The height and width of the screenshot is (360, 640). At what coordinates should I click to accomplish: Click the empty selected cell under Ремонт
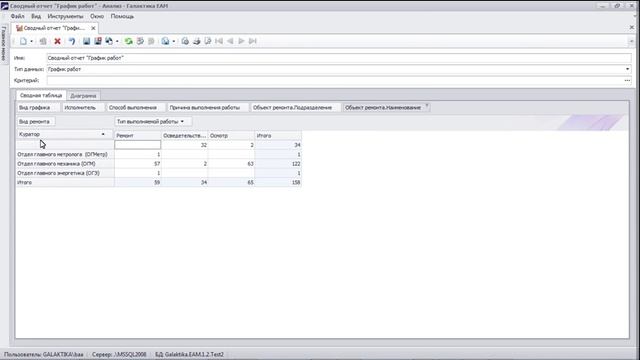(138, 145)
